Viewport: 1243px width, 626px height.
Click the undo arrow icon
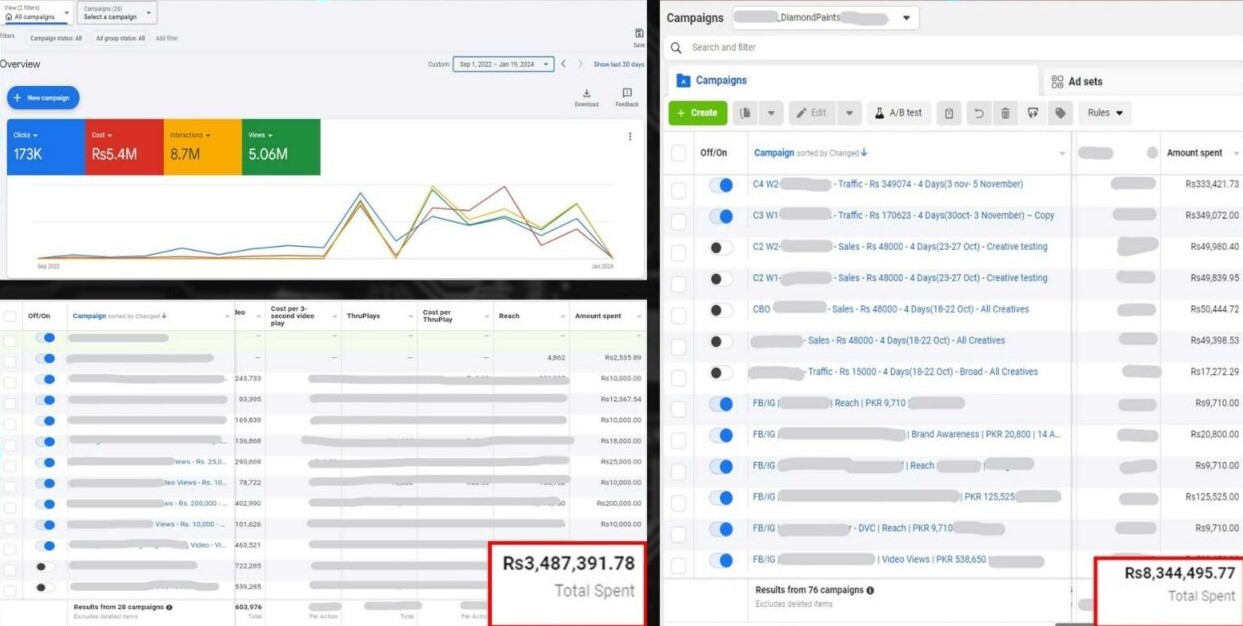[x=978, y=113]
